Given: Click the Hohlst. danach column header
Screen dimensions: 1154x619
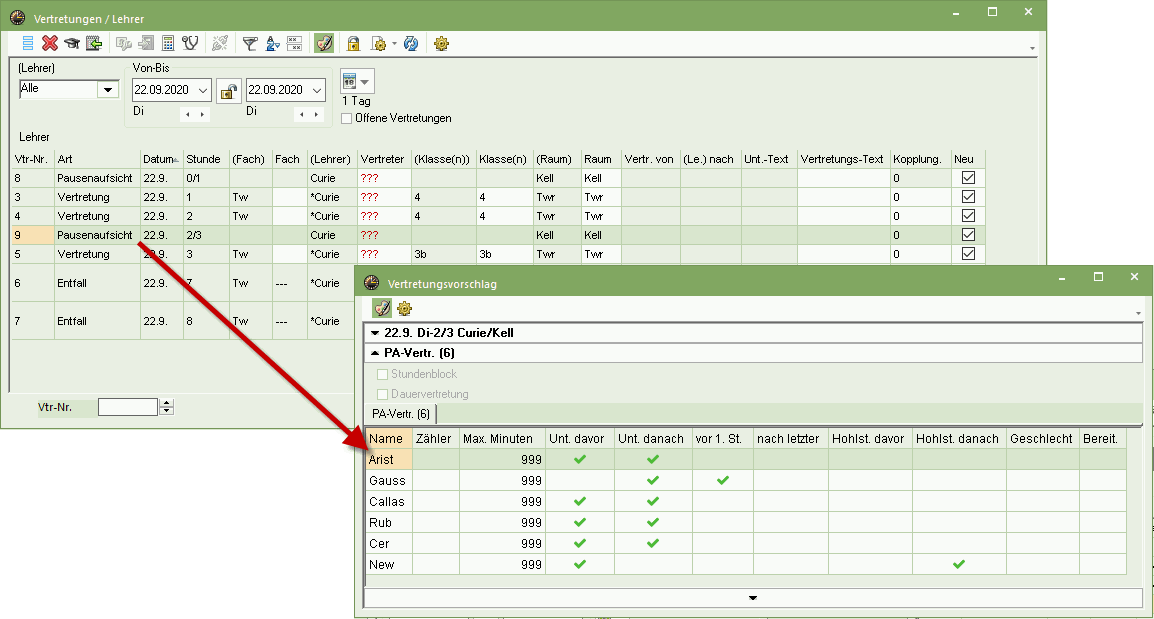Looking at the screenshot, I should click(x=957, y=439).
